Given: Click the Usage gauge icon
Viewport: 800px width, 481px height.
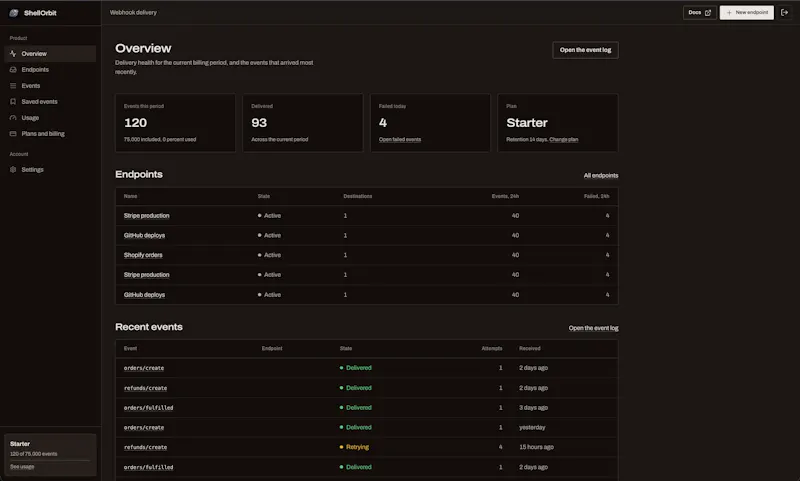Looking at the screenshot, I should coord(13,118).
